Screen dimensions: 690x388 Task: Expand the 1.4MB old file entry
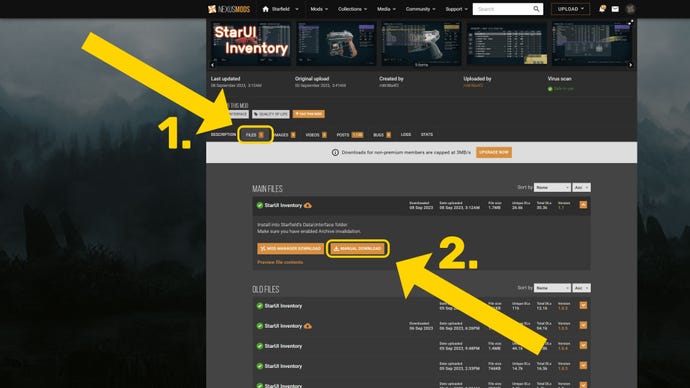583,345
